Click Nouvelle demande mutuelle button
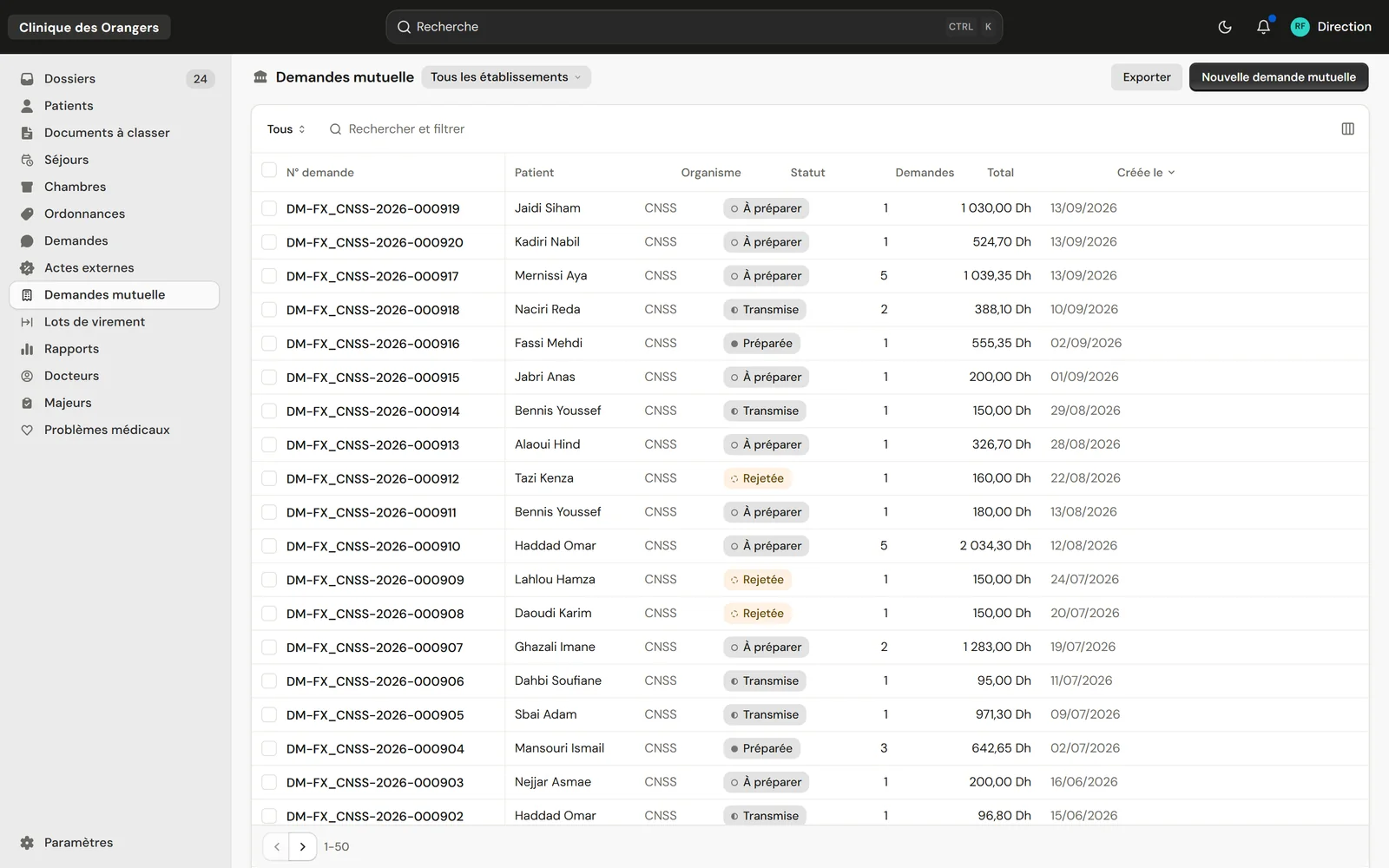The image size is (1389, 868). (1278, 77)
